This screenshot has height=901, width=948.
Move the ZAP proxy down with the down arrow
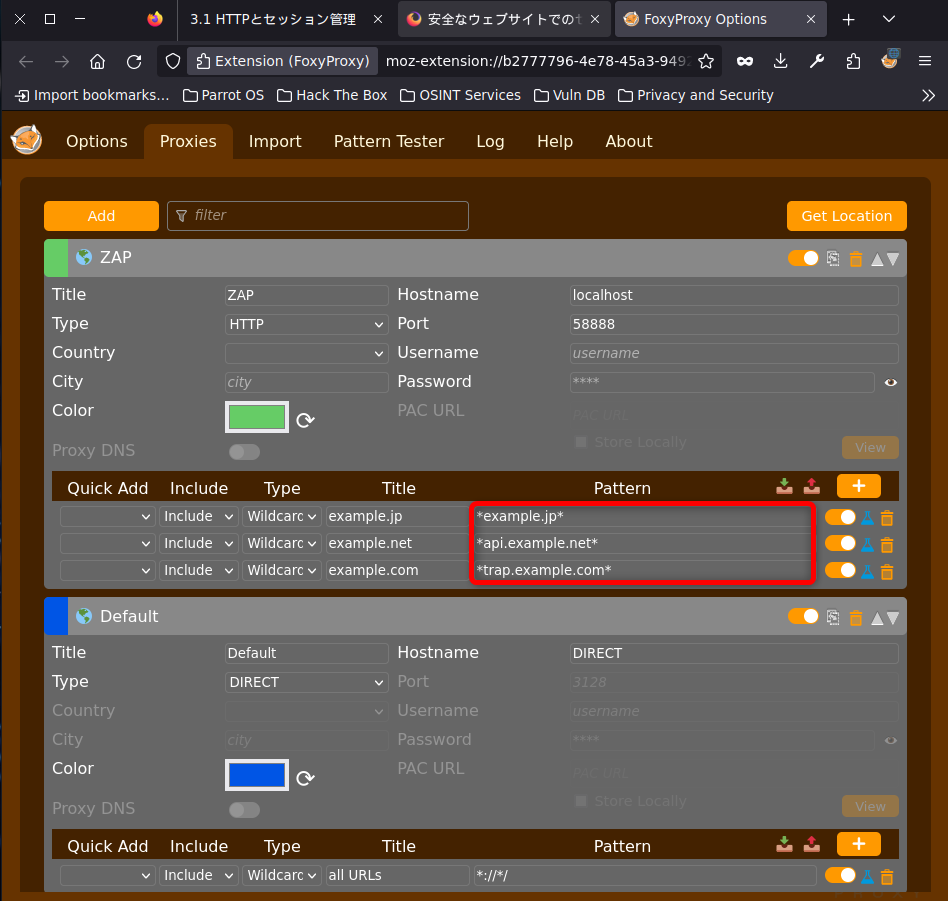tap(892, 259)
